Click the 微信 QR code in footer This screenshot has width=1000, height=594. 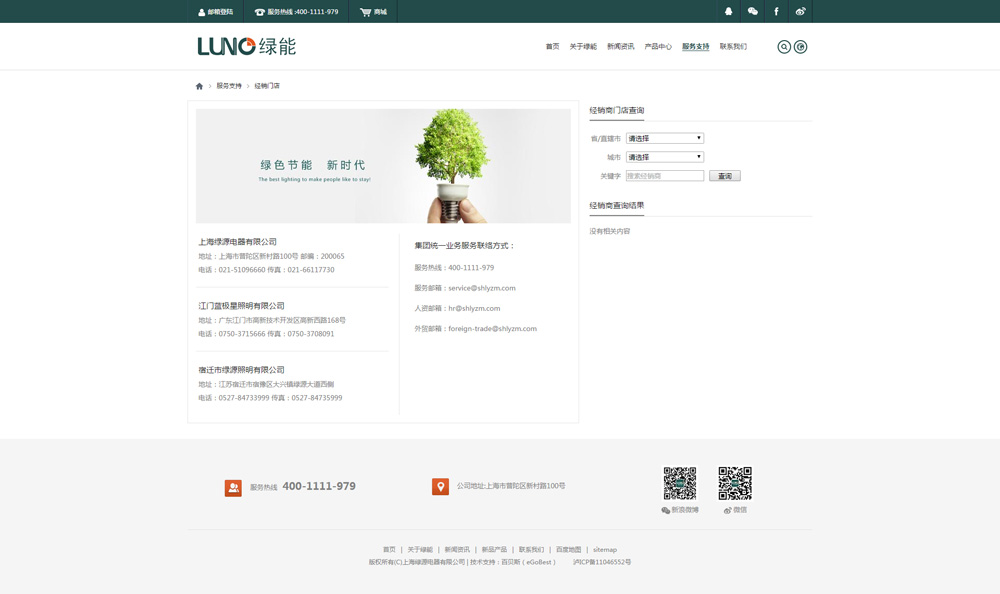point(737,481)
